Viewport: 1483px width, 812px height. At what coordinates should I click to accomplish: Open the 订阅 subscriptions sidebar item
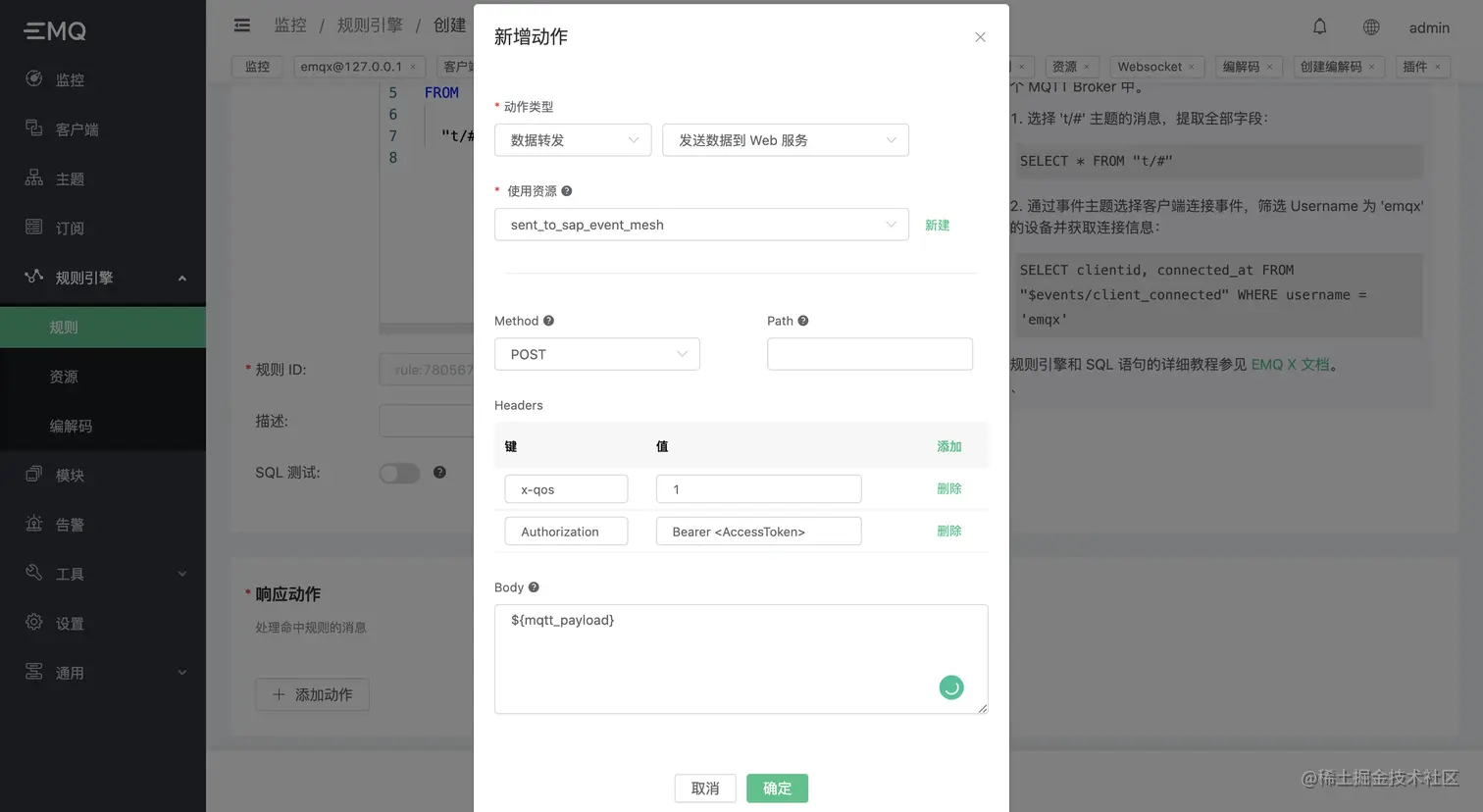pos(103,228)
